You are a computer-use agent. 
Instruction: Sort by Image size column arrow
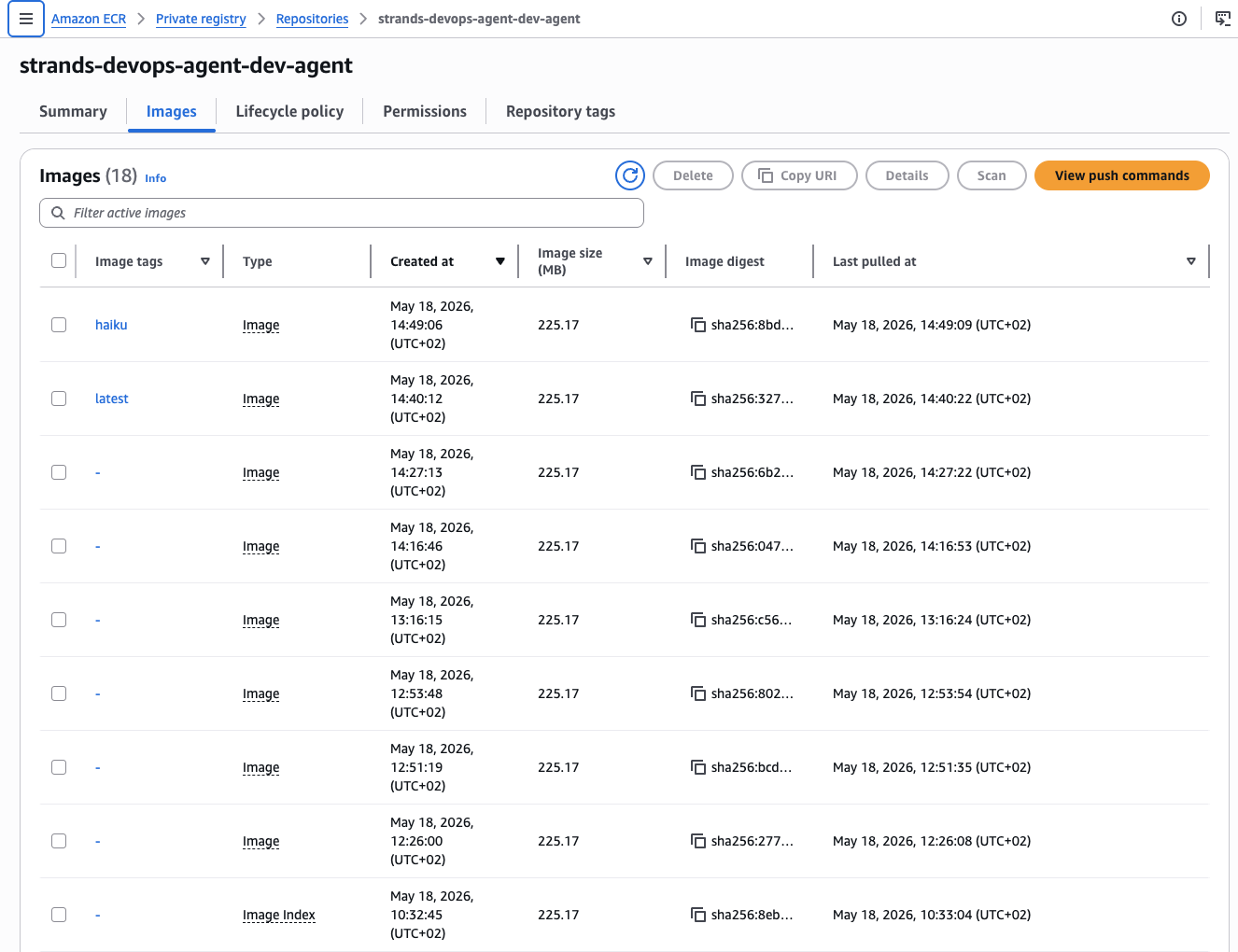tap(648, 261)
